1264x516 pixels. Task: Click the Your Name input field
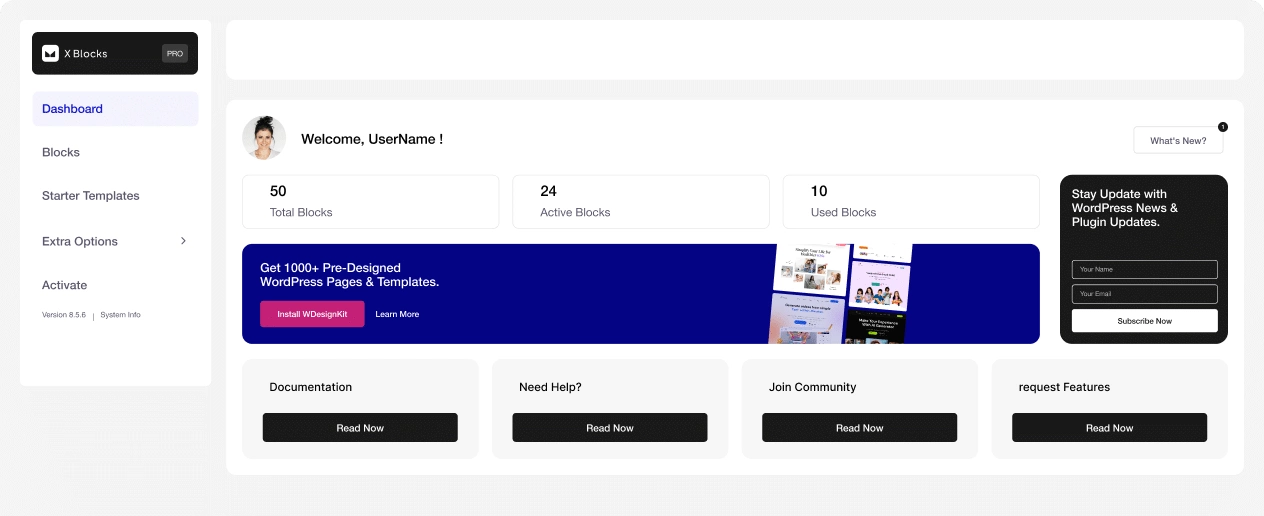(x=1144, y=270)
